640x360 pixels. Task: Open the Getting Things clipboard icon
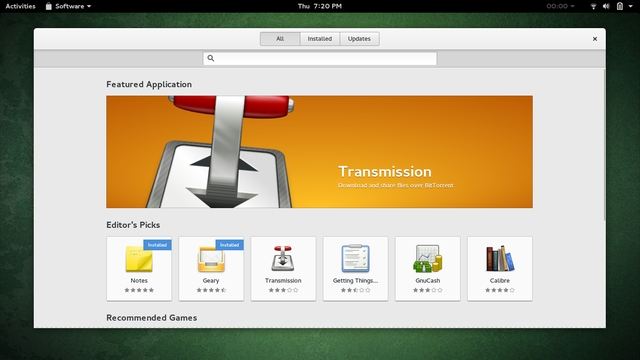pyautogui.click(x=355, y=258)
